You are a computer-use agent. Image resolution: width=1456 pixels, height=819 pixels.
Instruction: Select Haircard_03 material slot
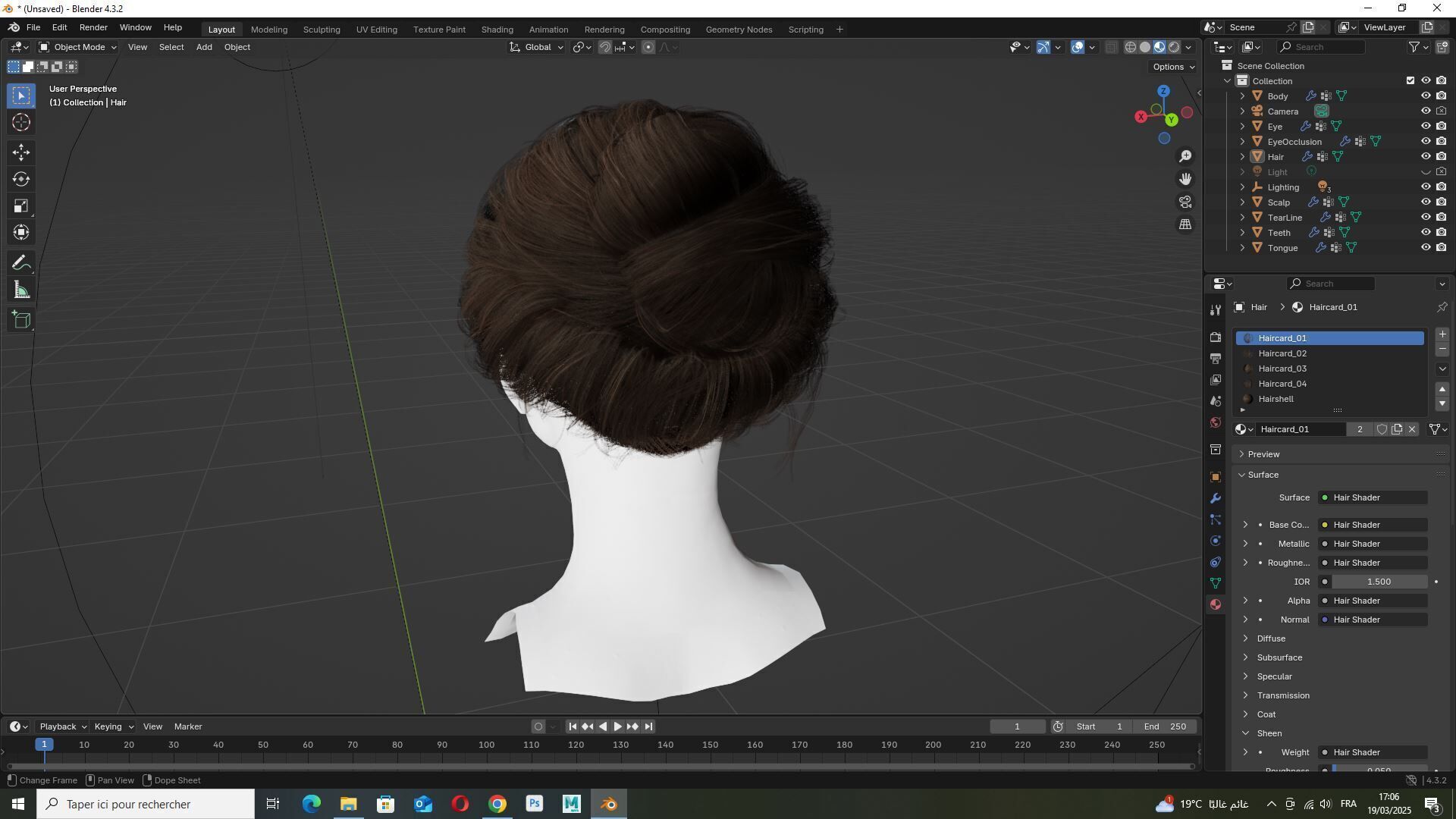[x=1329, y=369]
